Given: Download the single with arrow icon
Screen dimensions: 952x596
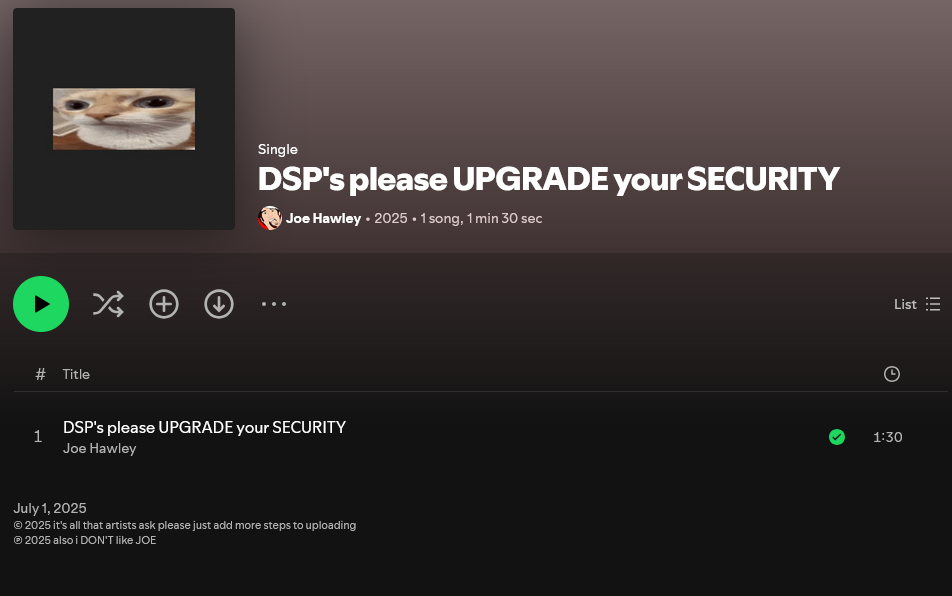Looking at the screenshot, I should pos(219,304).
